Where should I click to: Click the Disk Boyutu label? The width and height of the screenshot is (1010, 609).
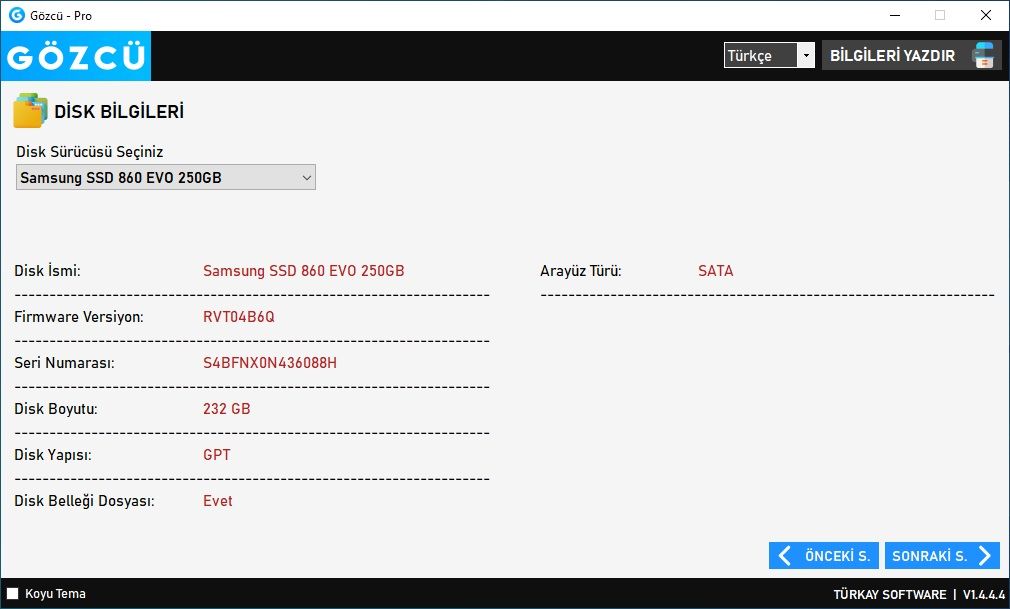[x=56, y=409]
